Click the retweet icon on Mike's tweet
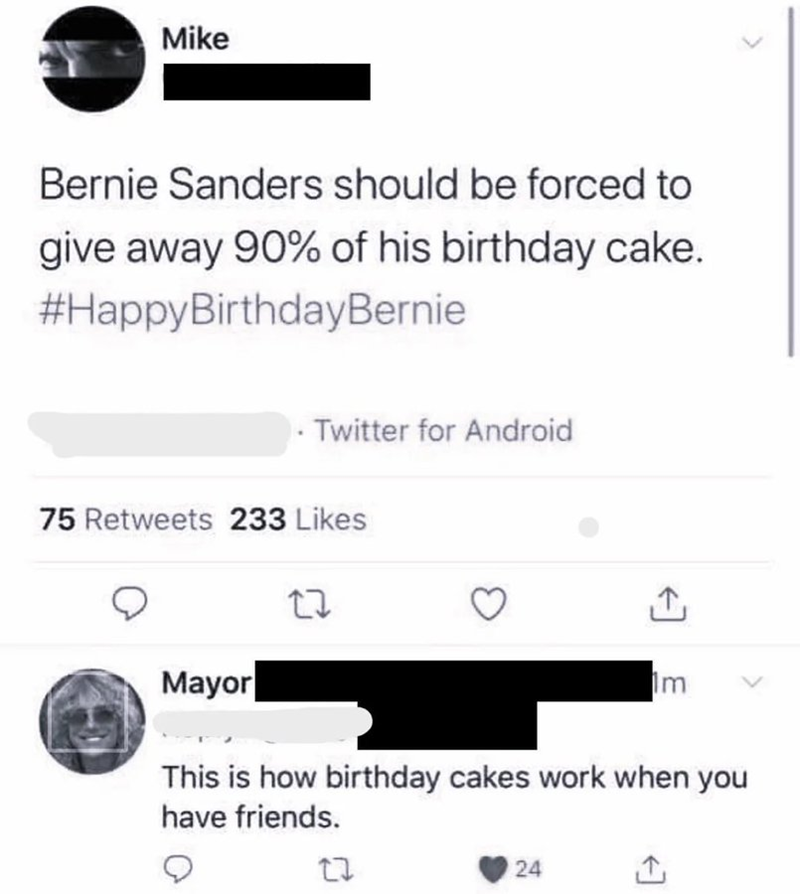Image resolution: width=800 pixels, height=894 pixels. click(309, 603)
